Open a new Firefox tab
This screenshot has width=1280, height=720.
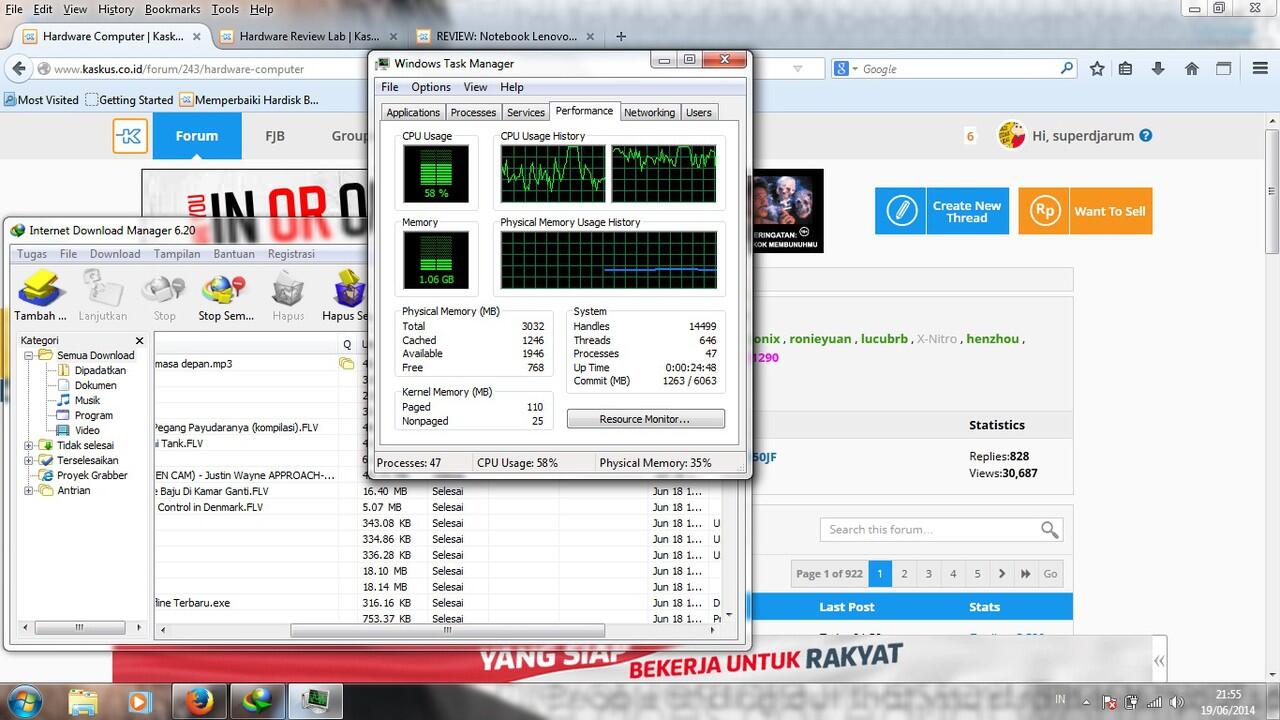pyautogui.click(x=621, y=36)
